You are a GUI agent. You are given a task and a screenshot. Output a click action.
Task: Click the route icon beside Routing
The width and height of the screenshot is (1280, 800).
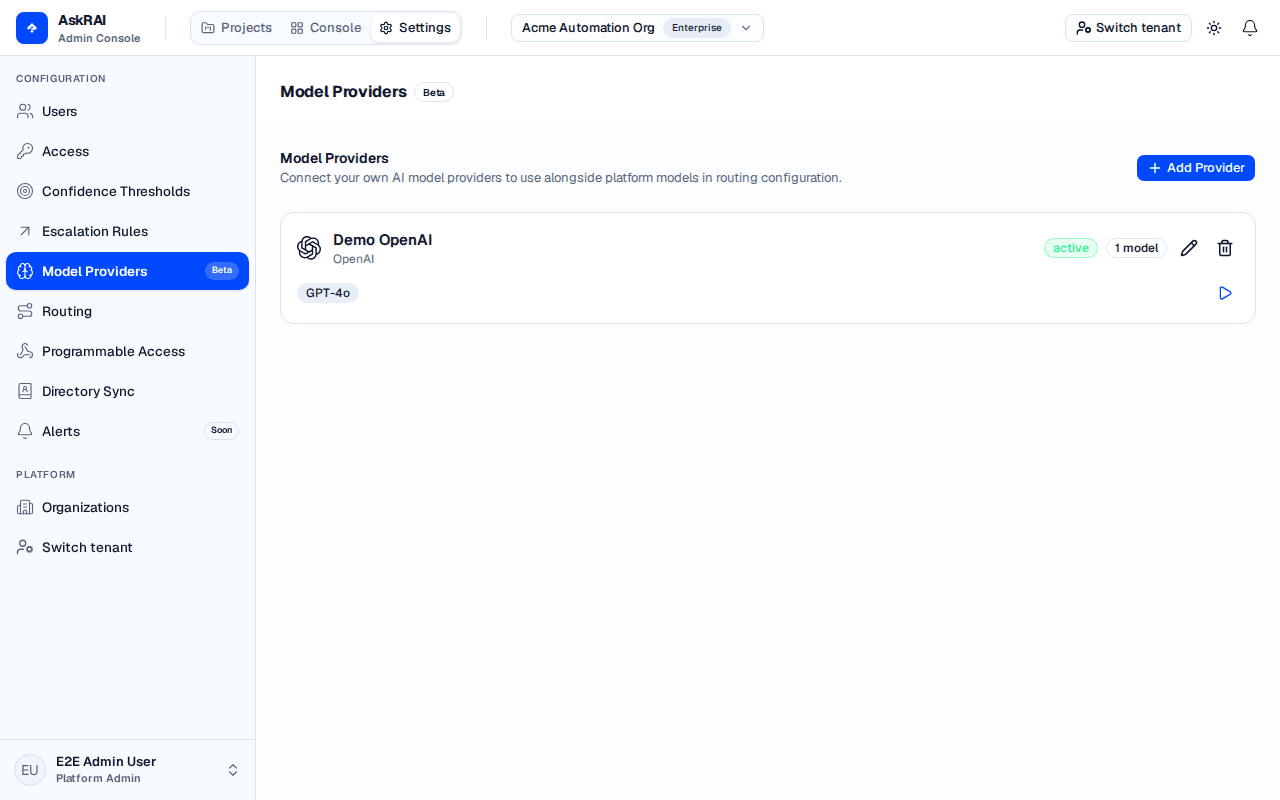pyautogui.click(x=25, y=311)
